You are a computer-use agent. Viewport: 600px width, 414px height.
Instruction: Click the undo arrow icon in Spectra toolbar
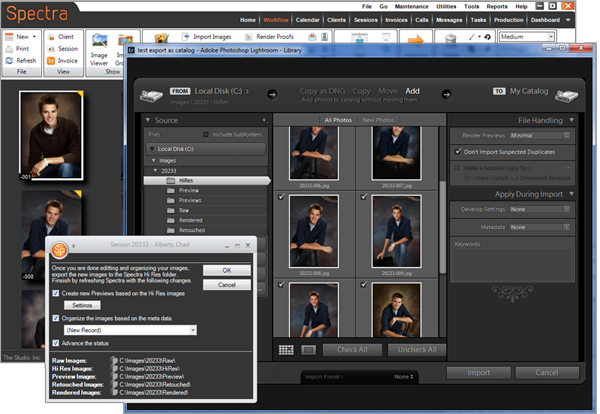point(488,37)
